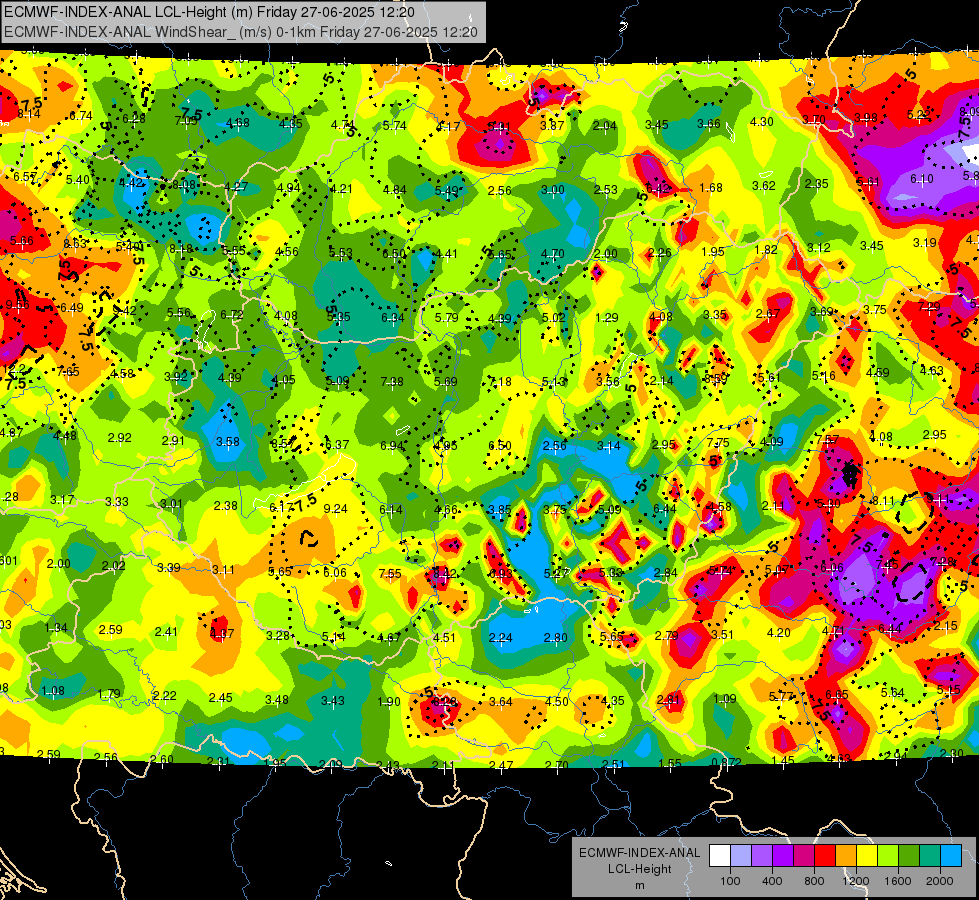Click the legend tick label 1600
The height and width of the screenshot is (900, 979).
click(898, 881)
